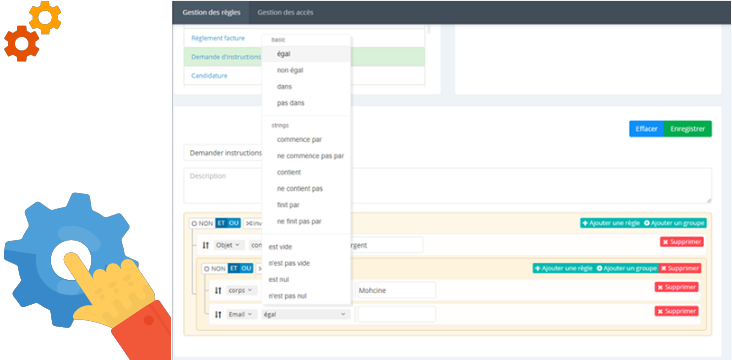Switch to Gestion des accès tab
The width and height of the screenshot is (732, 360).
tap(285, 13)
